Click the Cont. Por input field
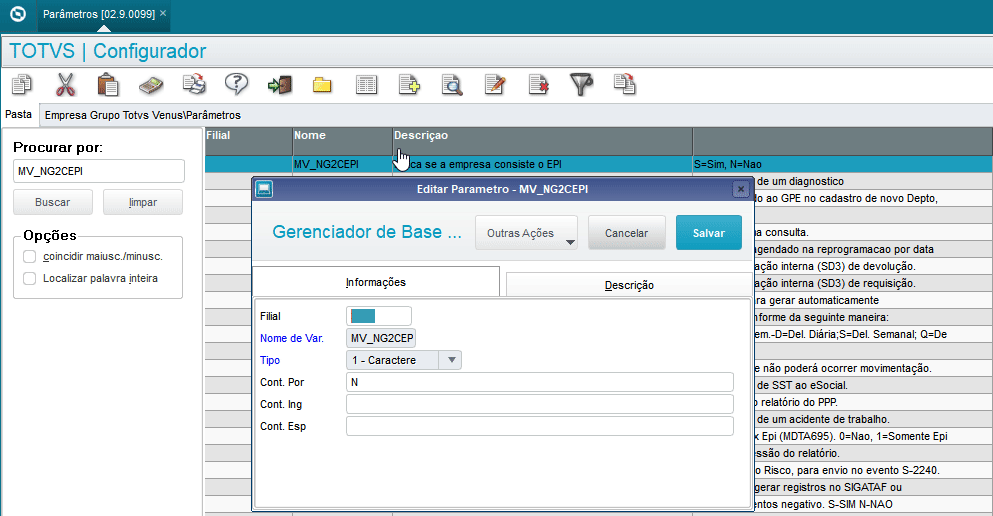The image size is (993, 516). [540, 382]
